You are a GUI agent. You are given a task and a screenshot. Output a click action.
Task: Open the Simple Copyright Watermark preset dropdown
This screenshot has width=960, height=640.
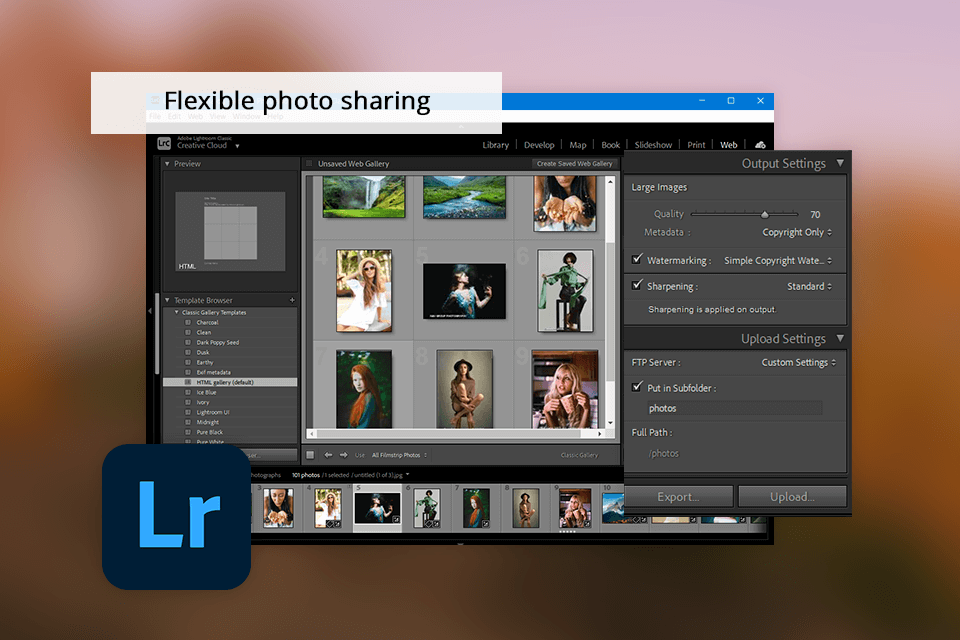(x=778, y=260)
